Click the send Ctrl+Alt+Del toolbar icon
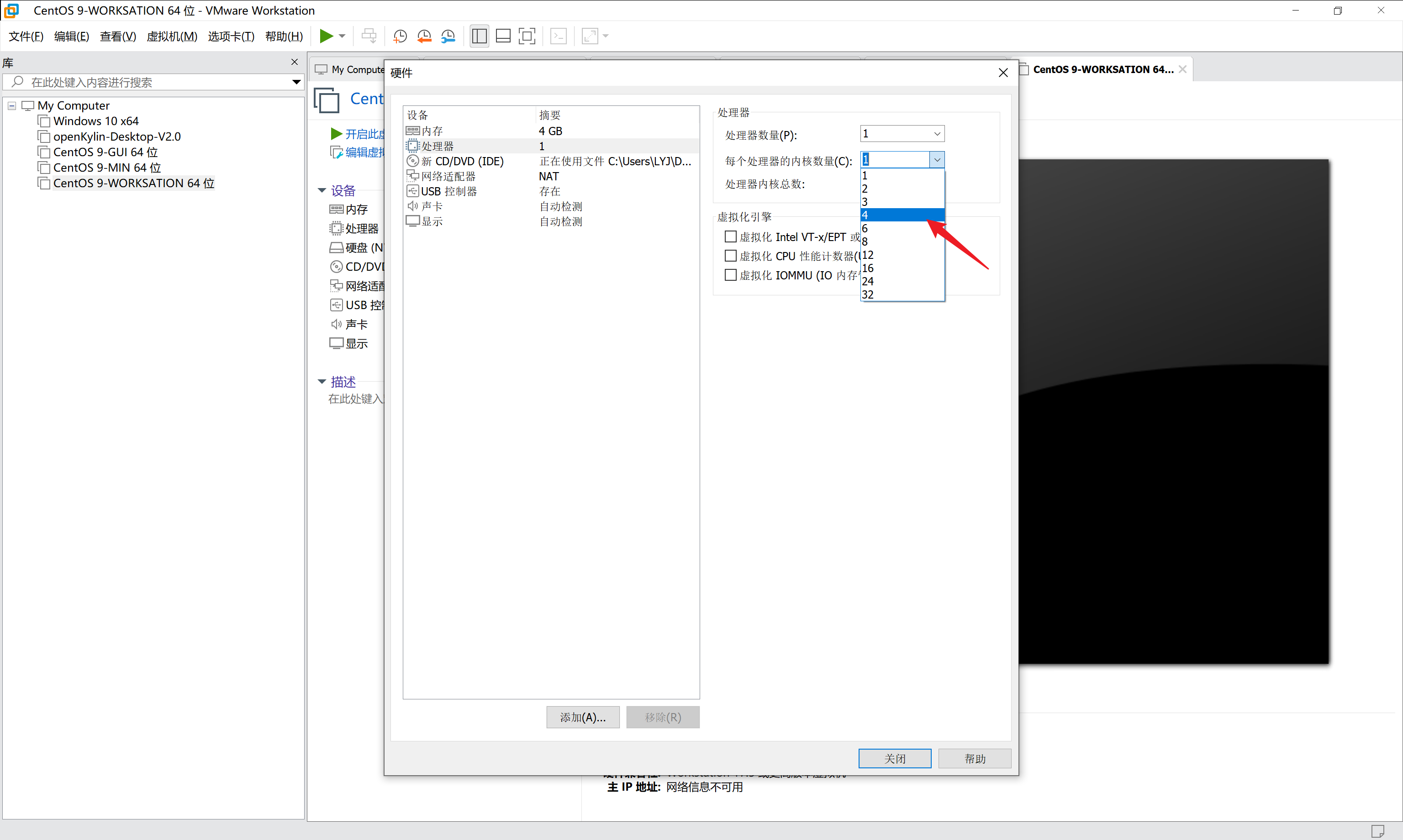 (369, 36)
